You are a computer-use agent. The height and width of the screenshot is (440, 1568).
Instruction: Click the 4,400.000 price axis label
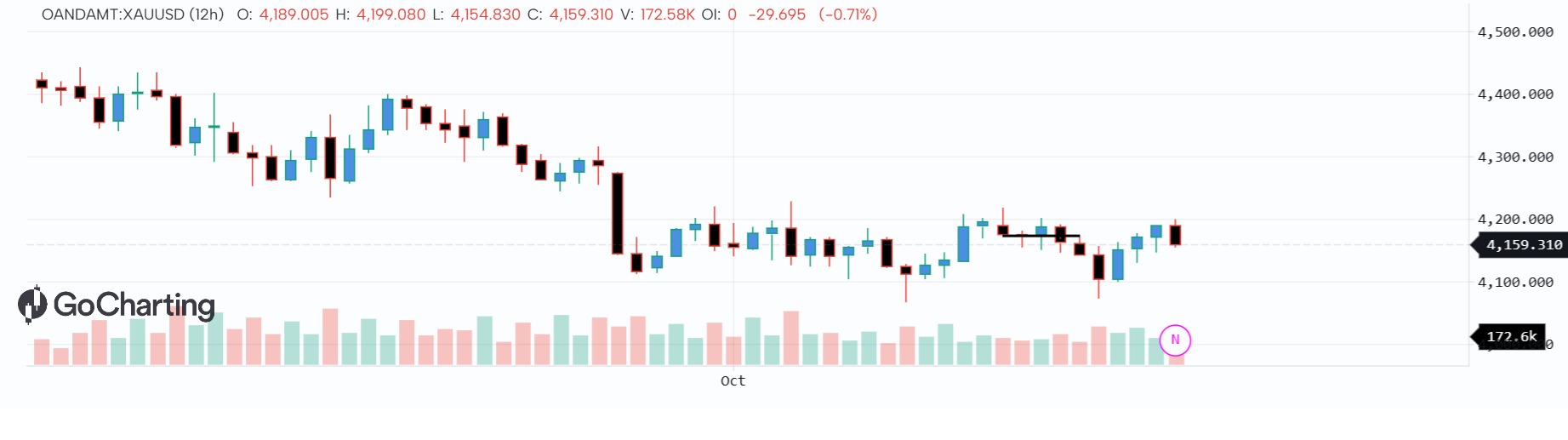tap(1515, 94)
